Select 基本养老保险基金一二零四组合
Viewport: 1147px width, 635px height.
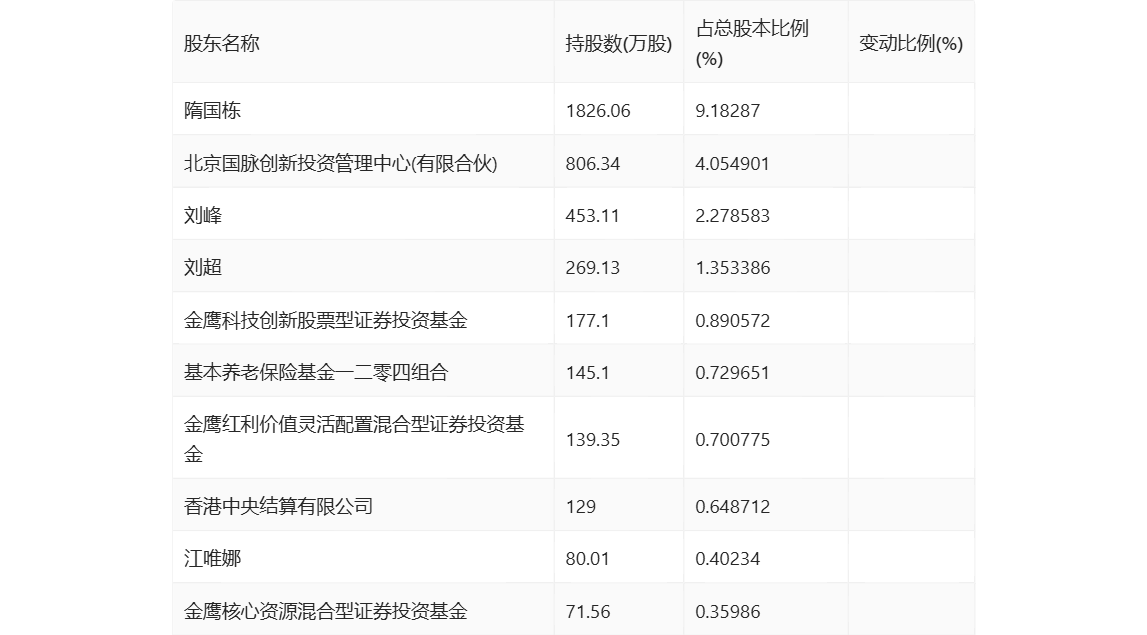[316, 372]
